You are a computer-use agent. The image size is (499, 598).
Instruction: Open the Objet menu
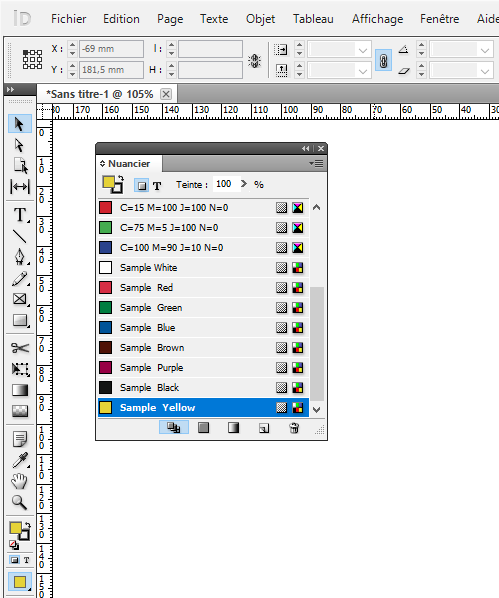(260, 19)
